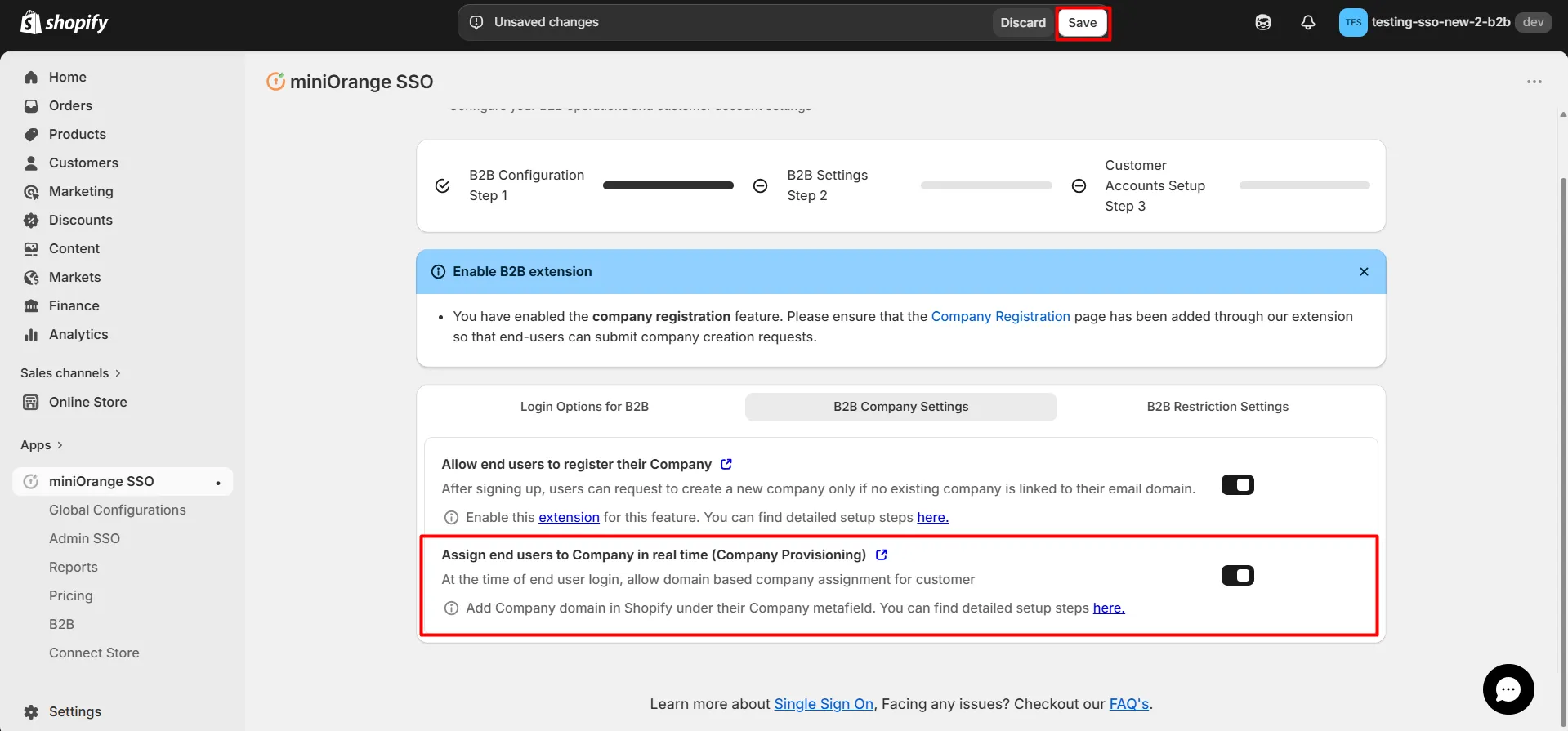Open 'here' link for Company metafield steps
The width and height of the screenshot is (1568, 731).
pos(1109,608)
